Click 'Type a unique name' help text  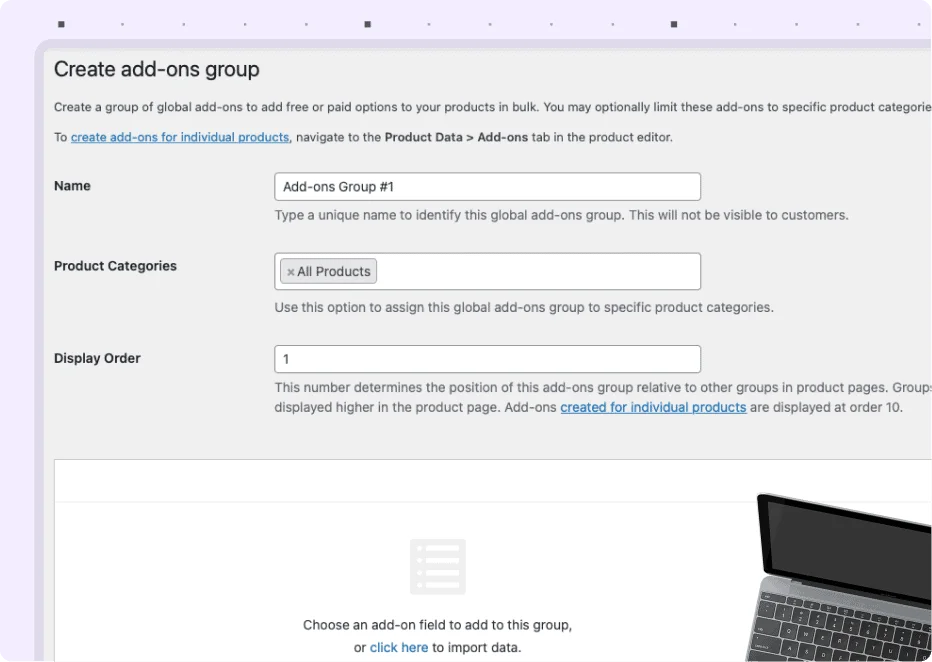tap(561, 215)
